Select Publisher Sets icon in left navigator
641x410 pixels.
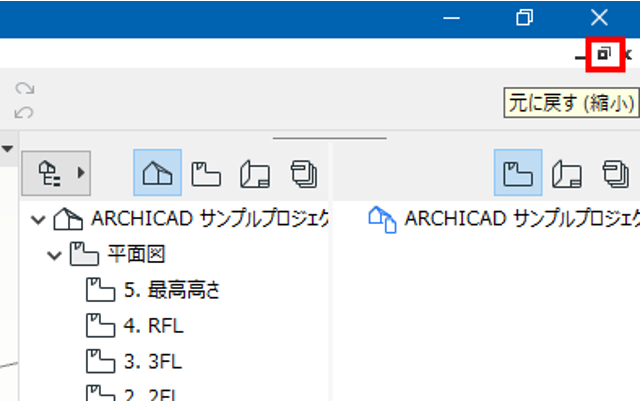point(304,174)
